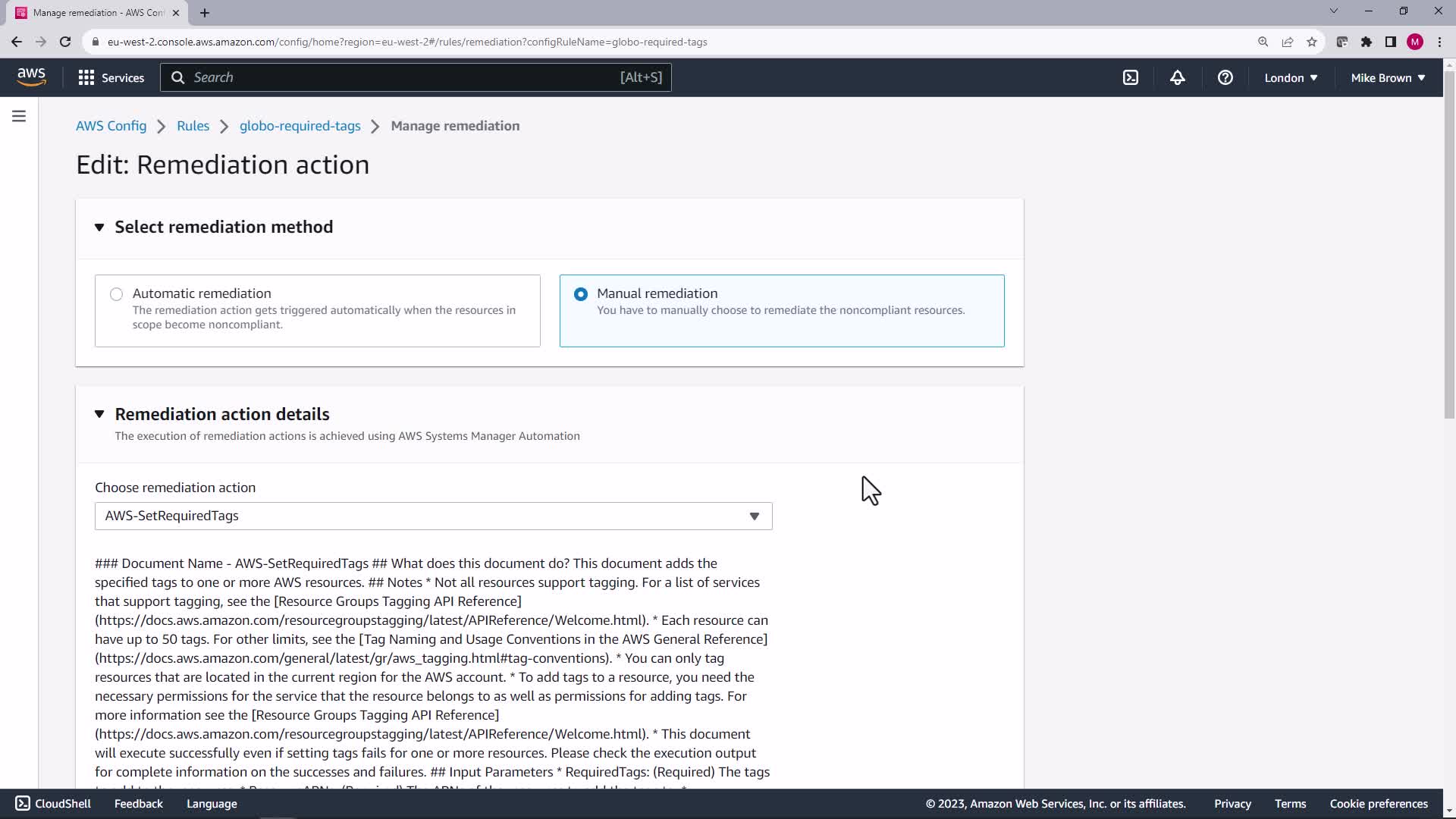Open the Mike Brown account menu

pos(1387,77)
